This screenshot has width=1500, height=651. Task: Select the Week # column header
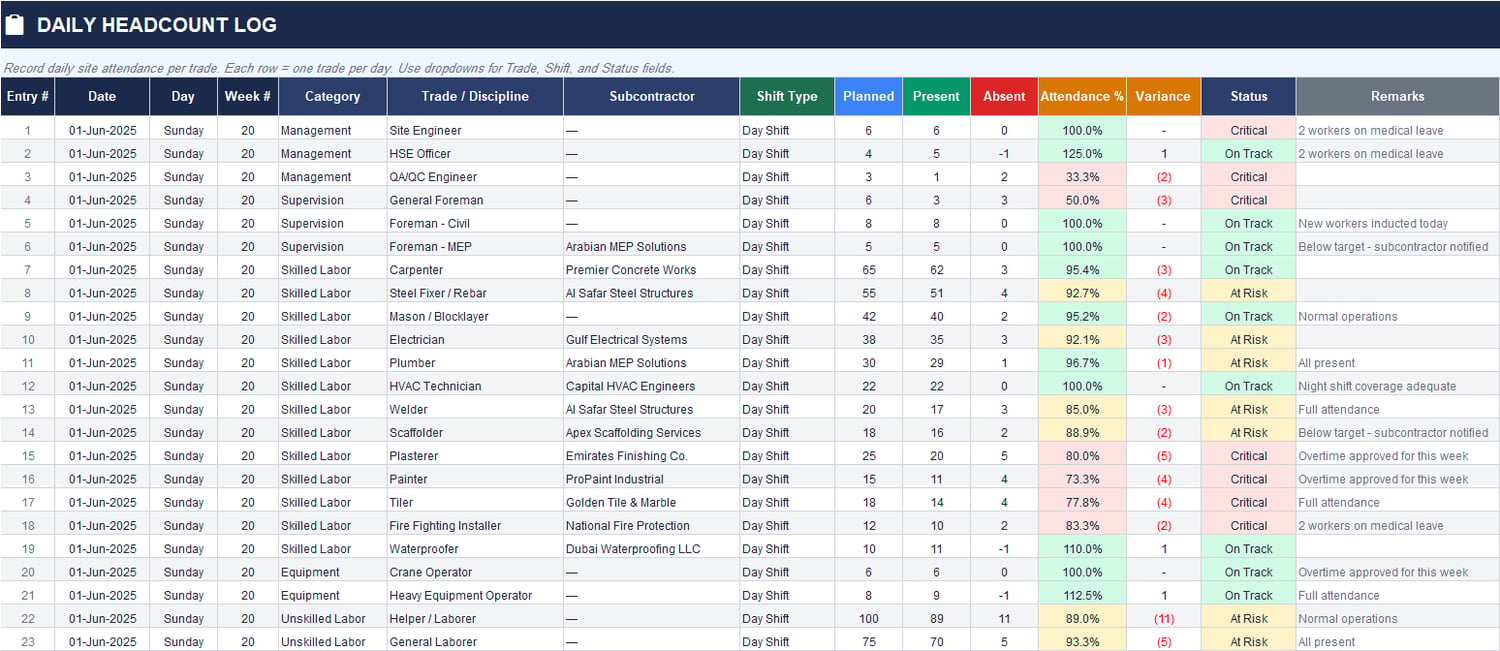tap(248, 97)
